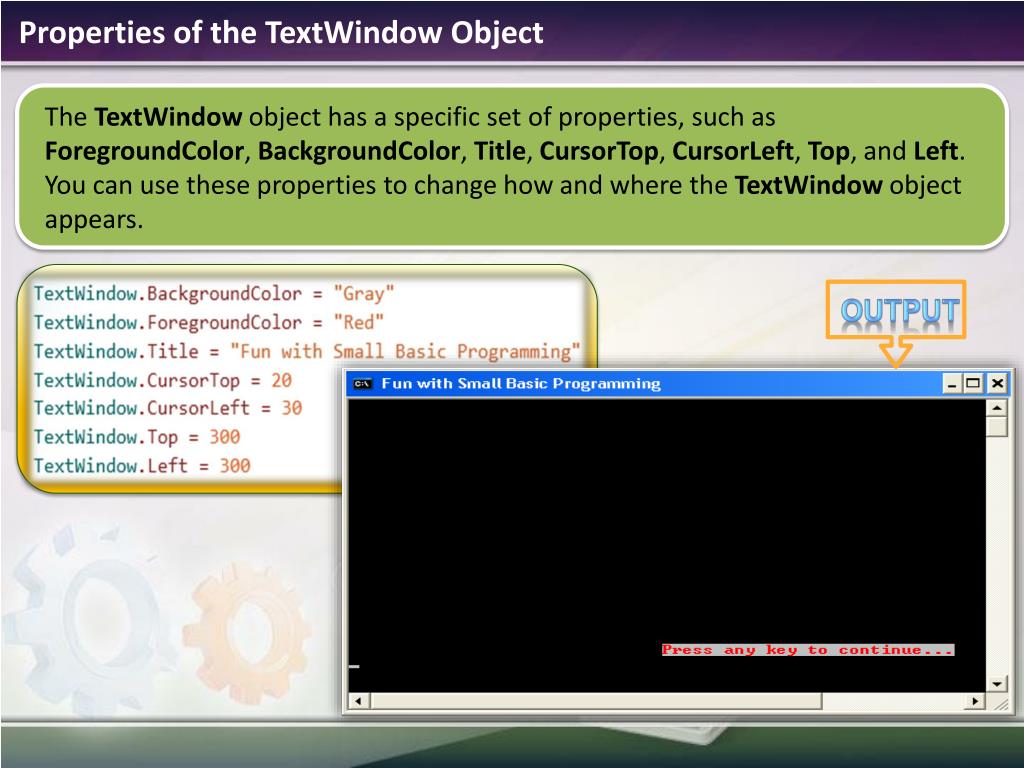Click the TextWindow.BackgroundColor code line
The image size is (1024, 768).
pos(214,294)
